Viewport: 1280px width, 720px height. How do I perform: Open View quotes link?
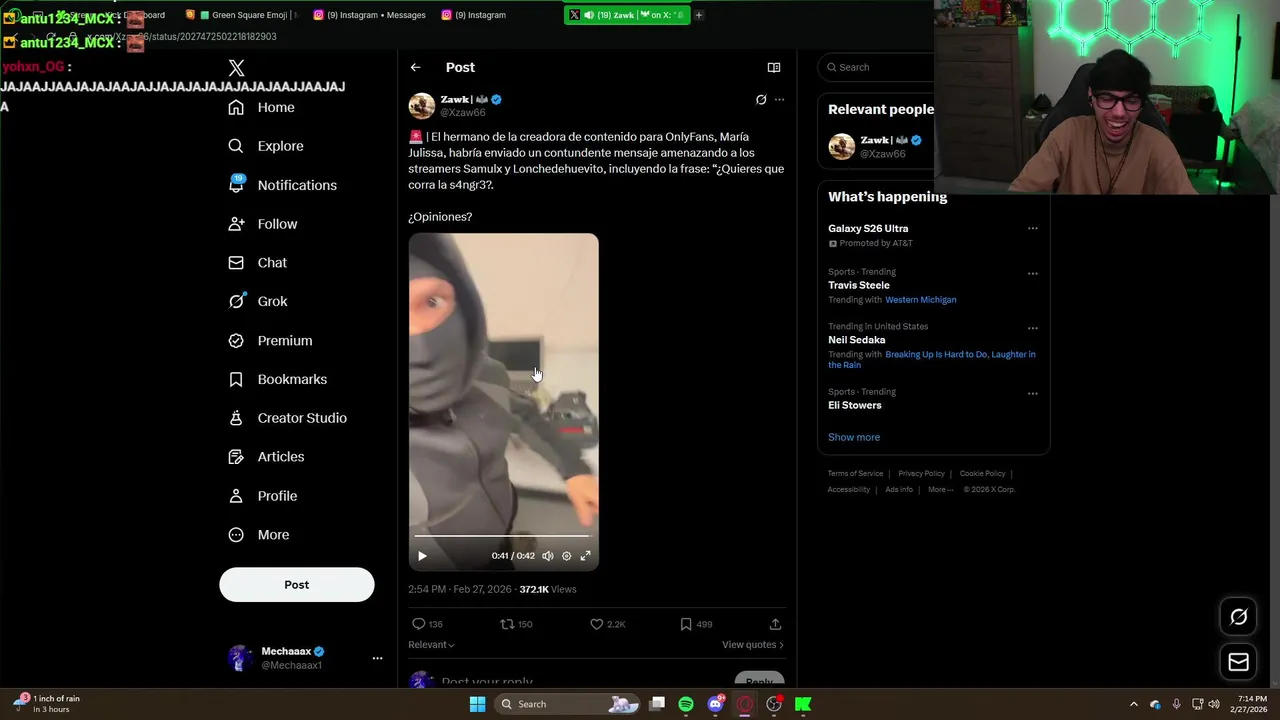[753, 645]
